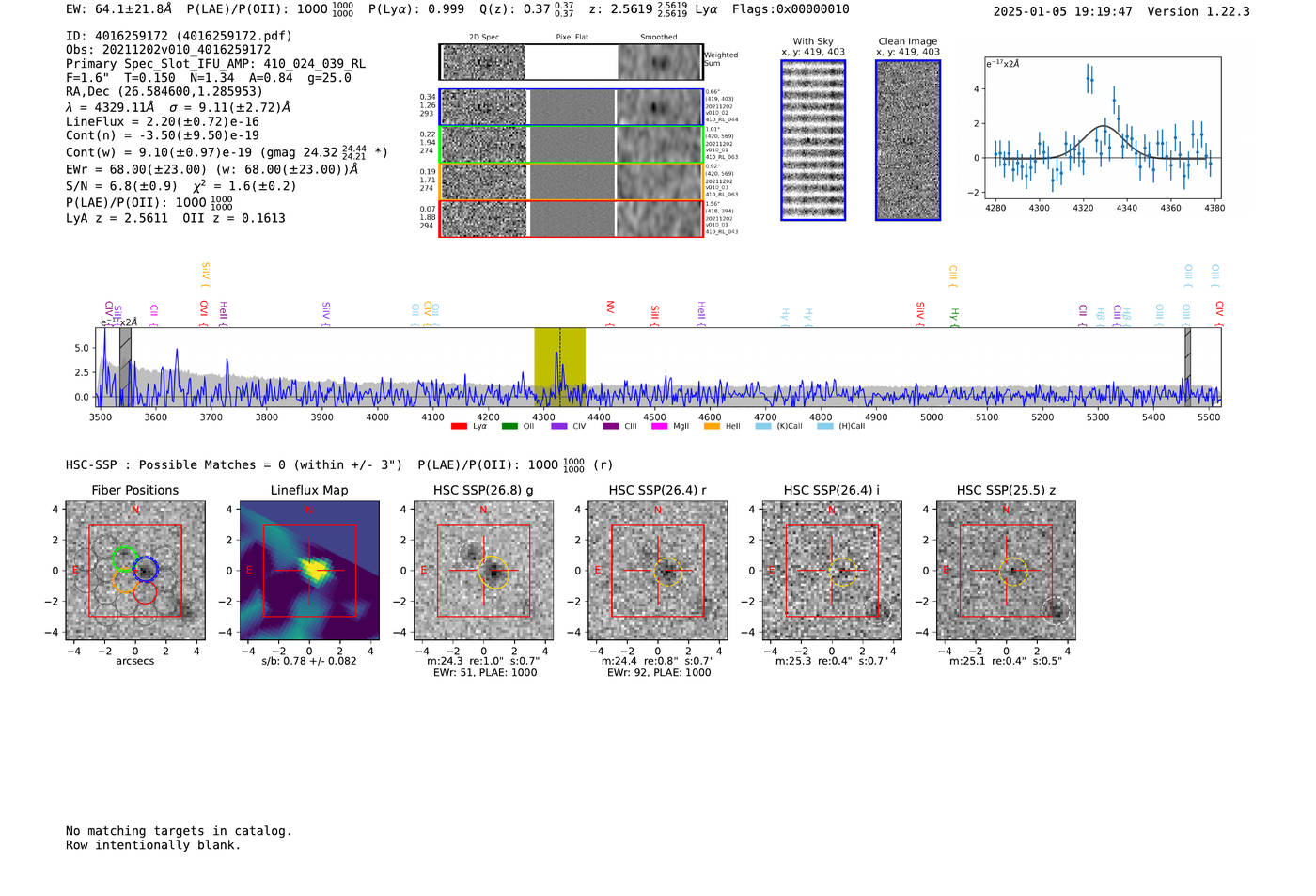Click the Gaussian emission line fit plot
This screenshot has width=1316, height=896.
tap(1102, 127)
